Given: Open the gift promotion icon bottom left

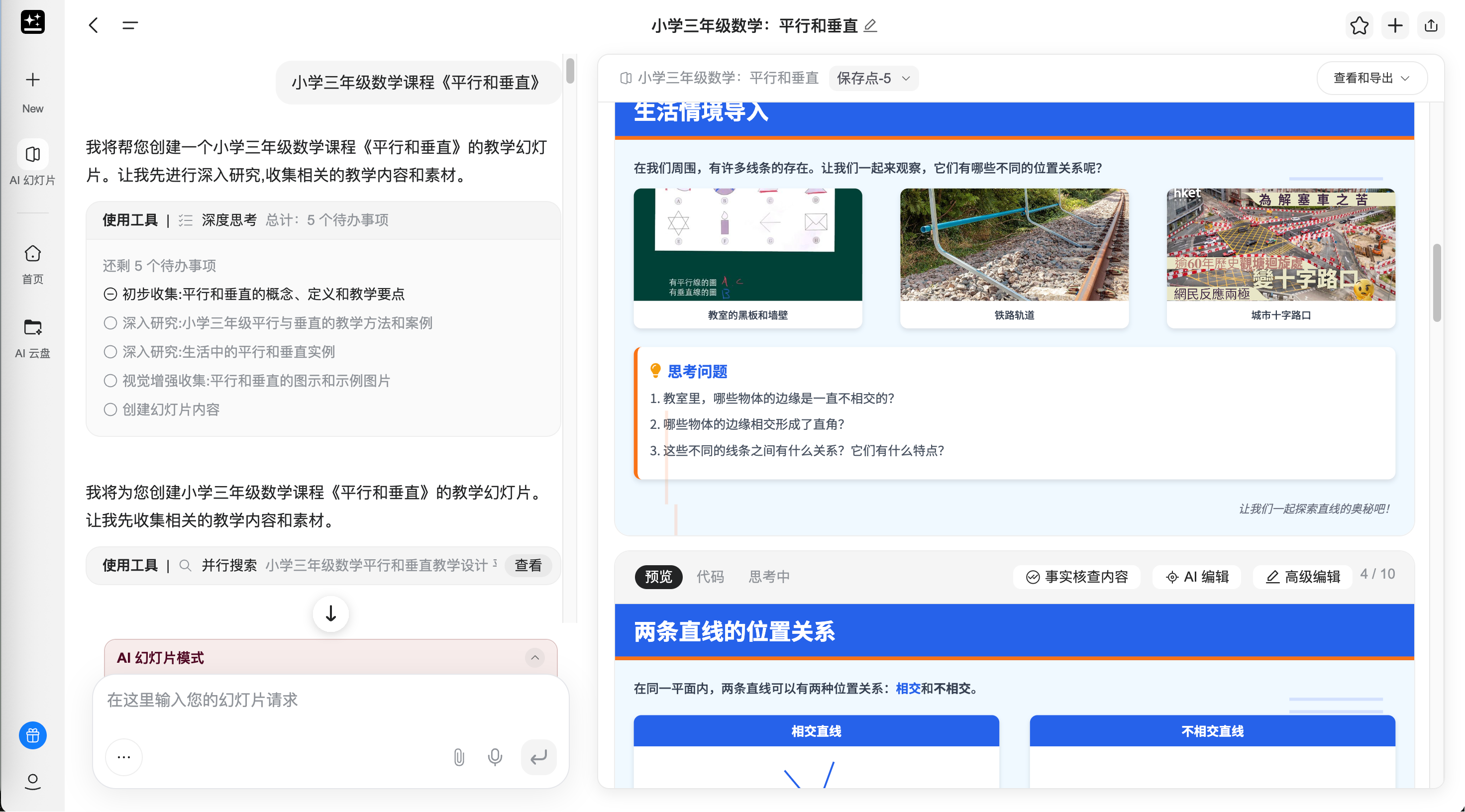Looking at the screenshot, I should [x=32, y=735].
